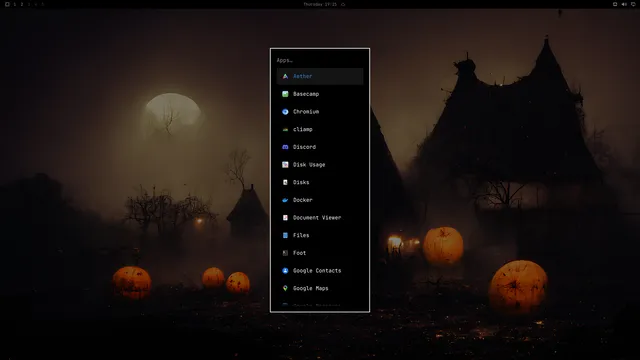Screen dimensions: 640x360
Task: Open Document Viewer
Action: [320, 218]
